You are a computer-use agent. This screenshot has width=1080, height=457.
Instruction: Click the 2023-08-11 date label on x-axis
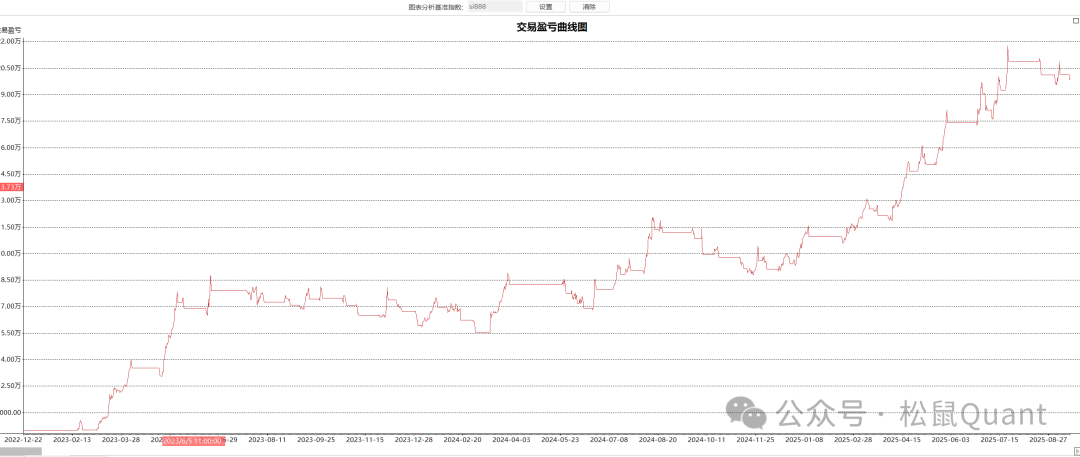coord(267,439)
